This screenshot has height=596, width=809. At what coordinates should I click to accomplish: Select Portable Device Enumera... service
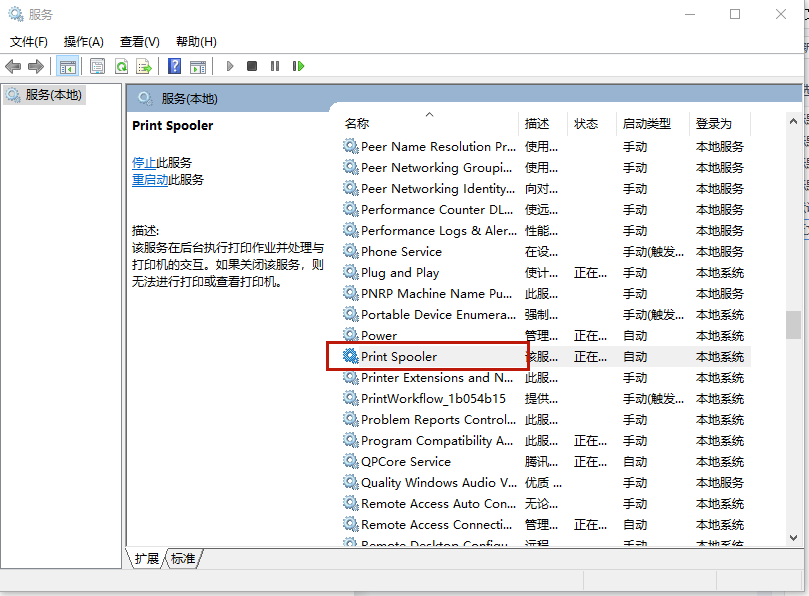(x=546, y=315)
